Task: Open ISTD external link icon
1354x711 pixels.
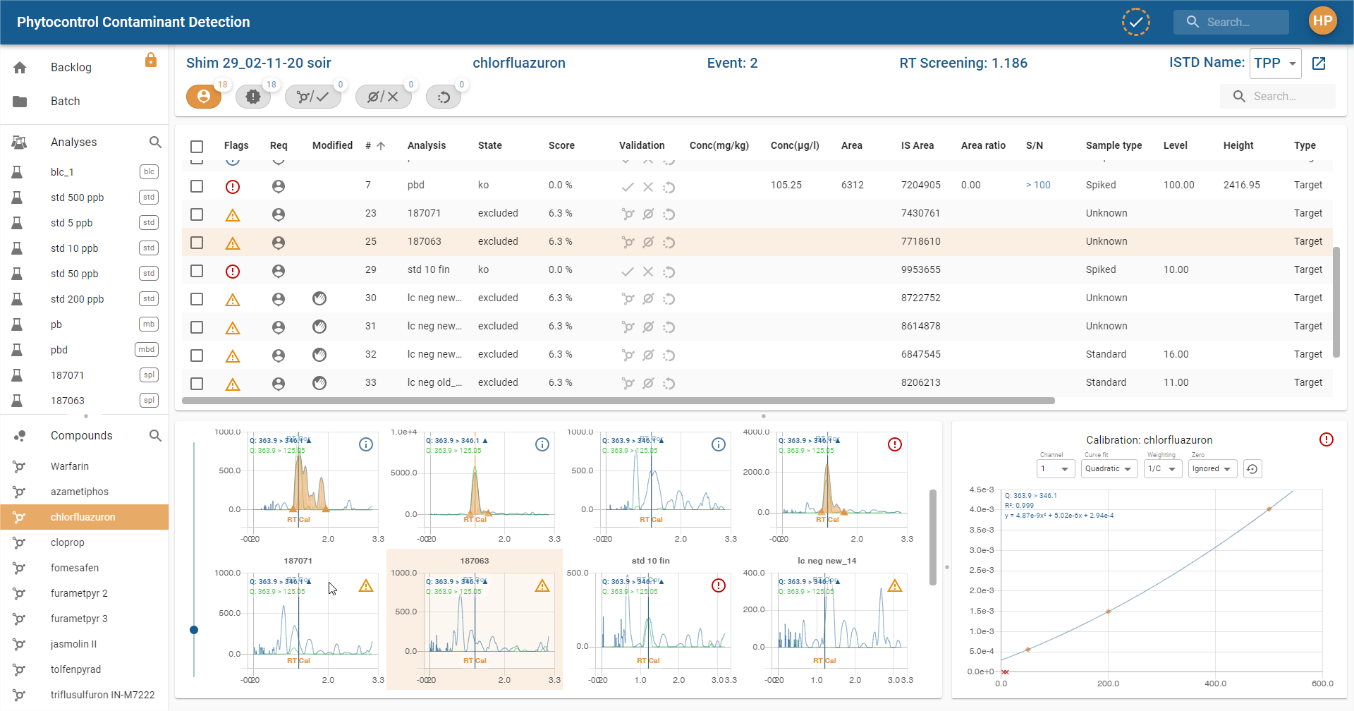Action: pos(1318,64)
